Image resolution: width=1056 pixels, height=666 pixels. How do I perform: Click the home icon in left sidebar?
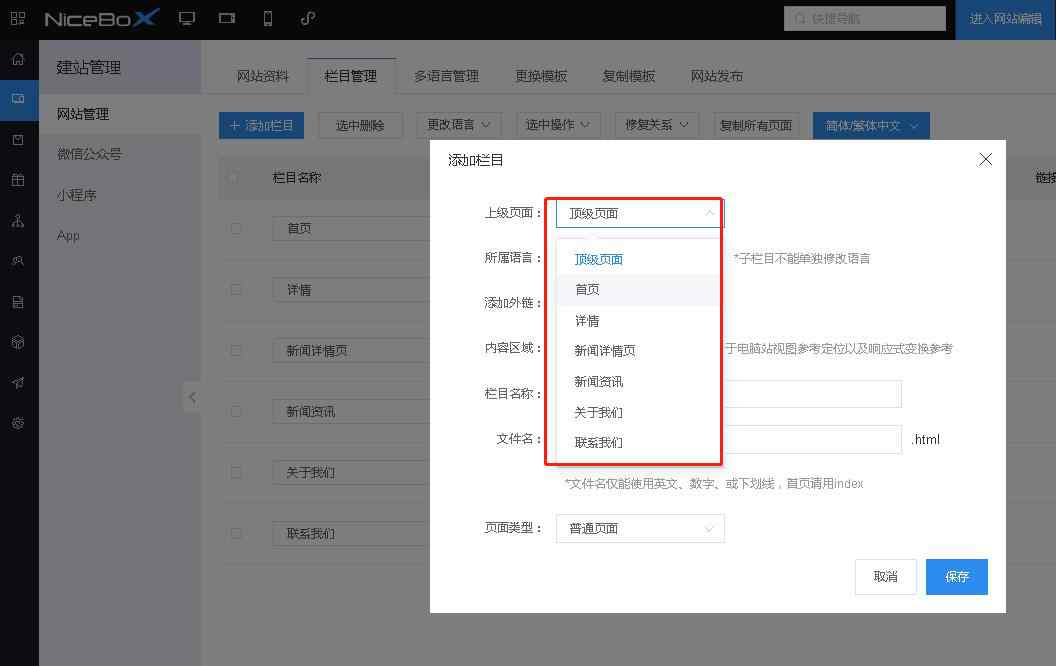point(18,59)
